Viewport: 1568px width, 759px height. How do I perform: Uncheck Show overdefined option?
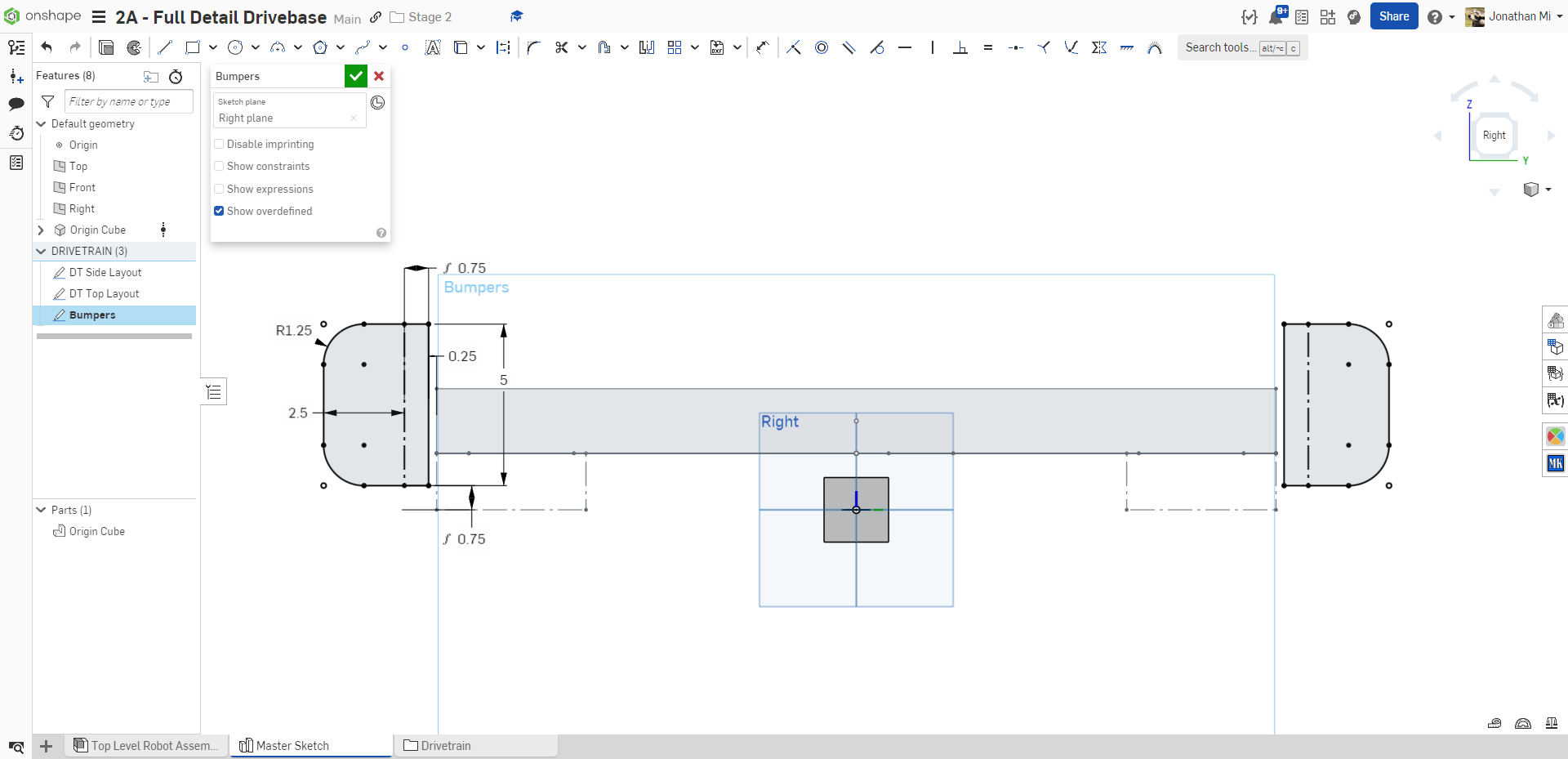coord(219,211)
